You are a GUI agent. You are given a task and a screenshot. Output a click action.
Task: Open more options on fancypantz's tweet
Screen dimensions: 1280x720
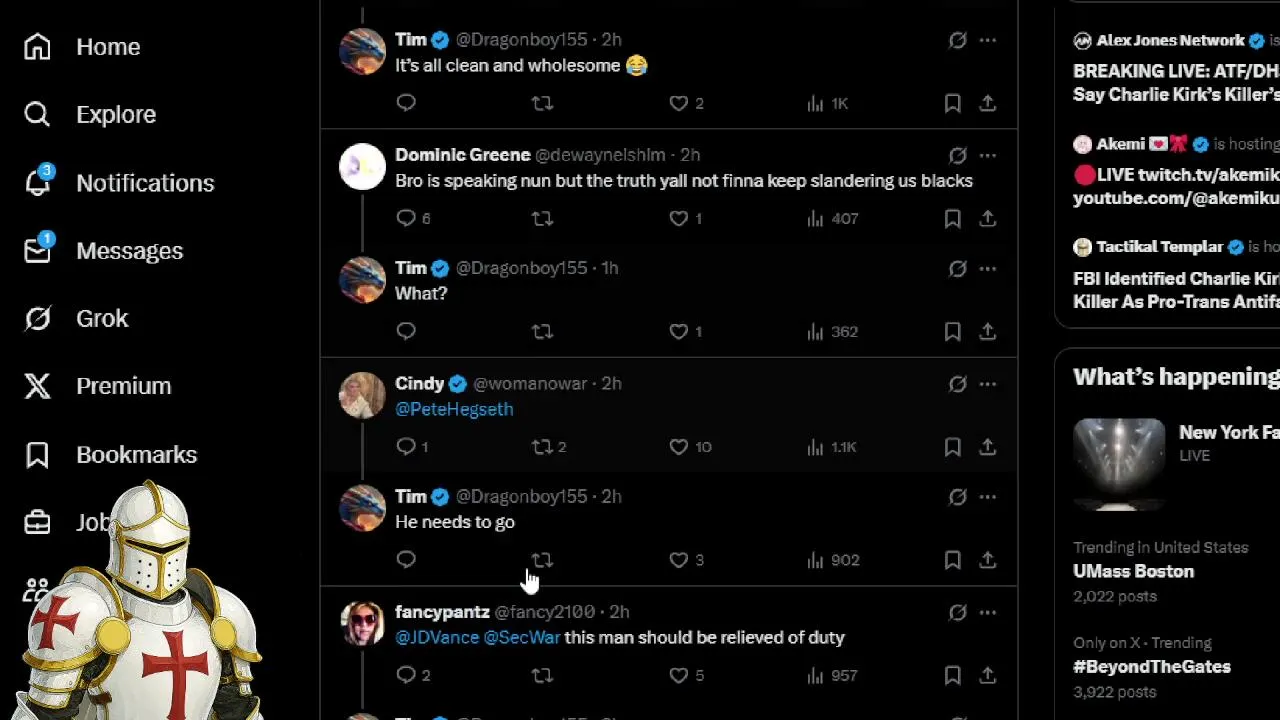pyautogui.click(x=987, y=612)
